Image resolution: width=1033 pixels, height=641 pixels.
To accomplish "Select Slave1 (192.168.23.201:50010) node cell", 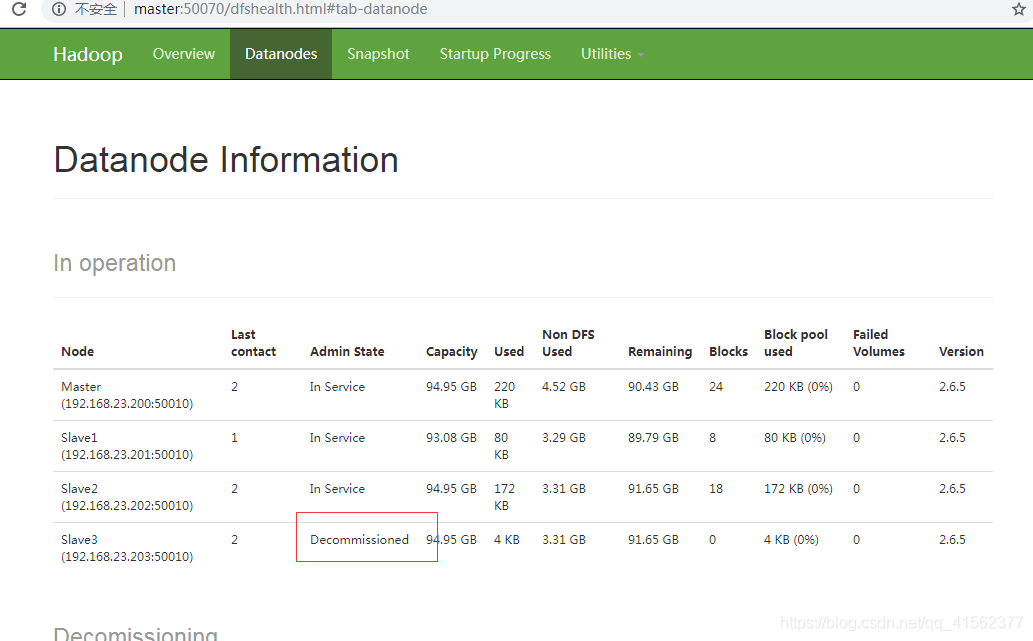I will (127, 446).
